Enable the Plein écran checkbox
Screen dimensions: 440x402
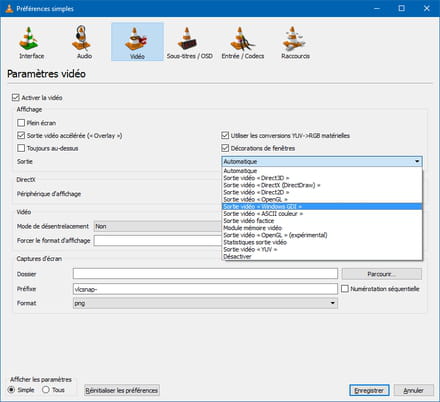coord(21,123)
